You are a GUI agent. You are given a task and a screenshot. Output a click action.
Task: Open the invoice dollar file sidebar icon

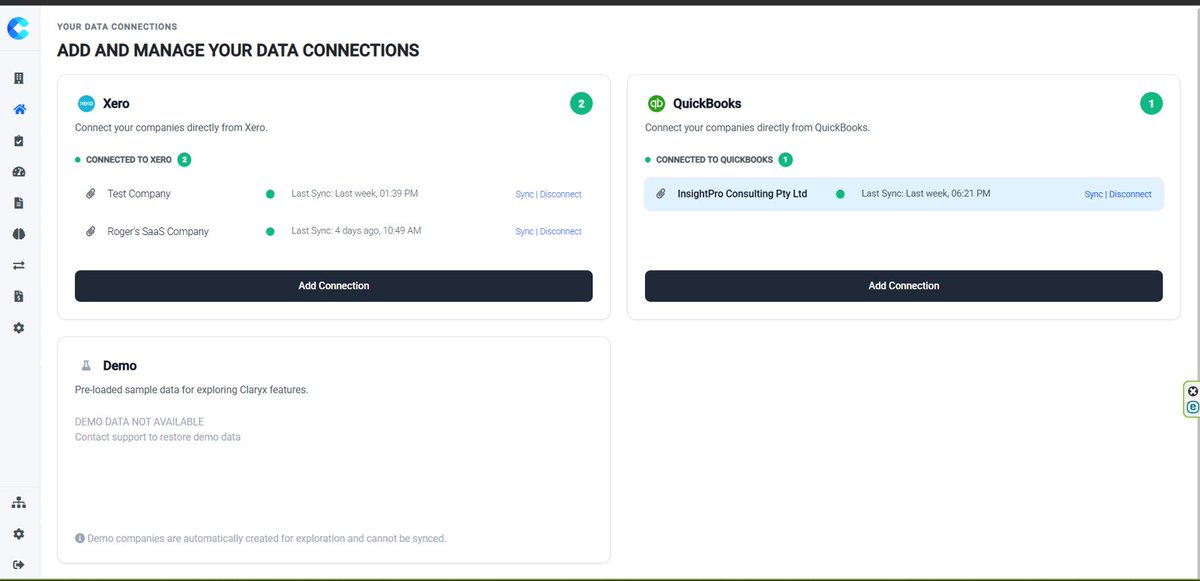(x=18, y=296)
